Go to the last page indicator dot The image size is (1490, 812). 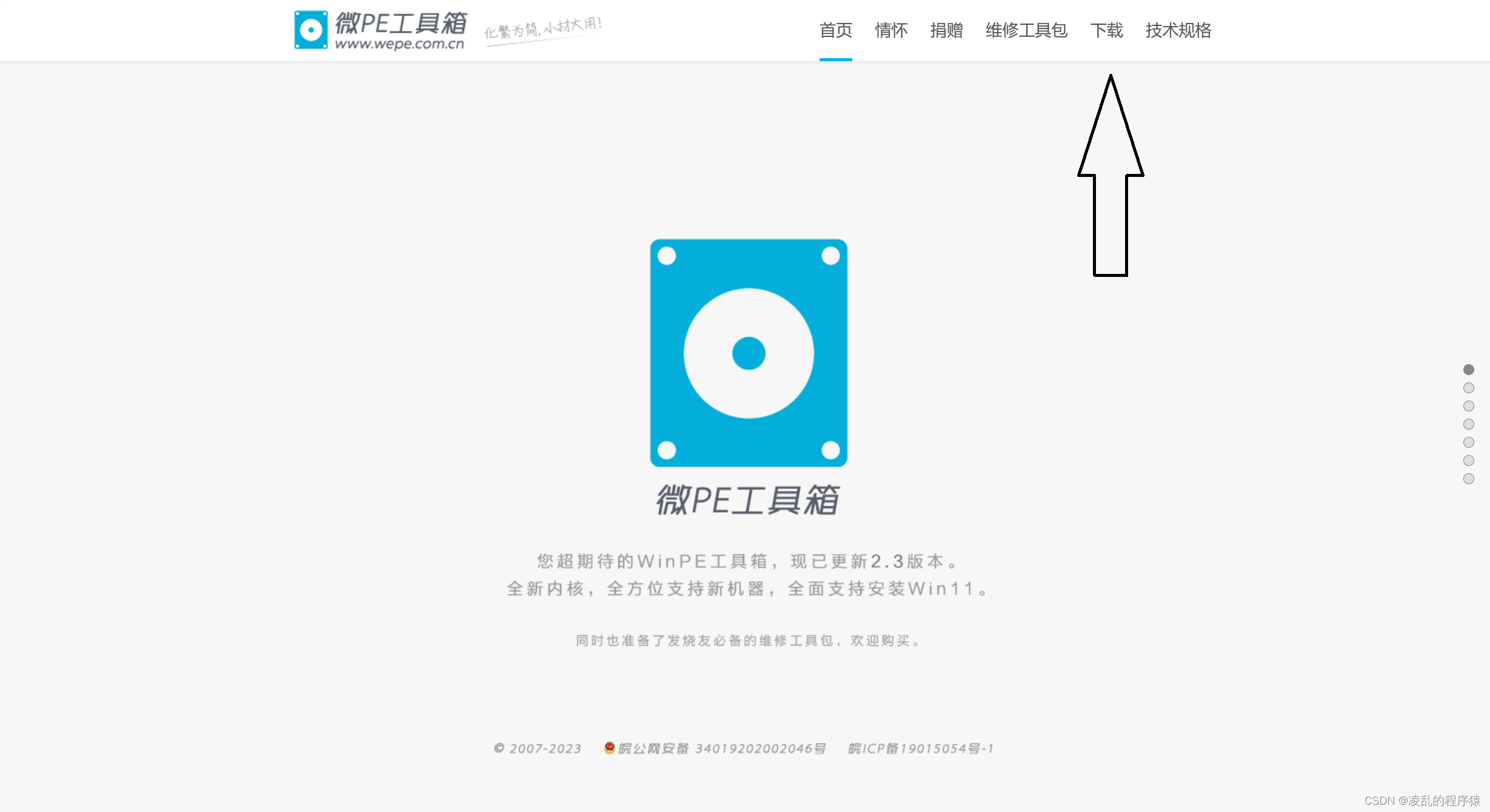1468,479
